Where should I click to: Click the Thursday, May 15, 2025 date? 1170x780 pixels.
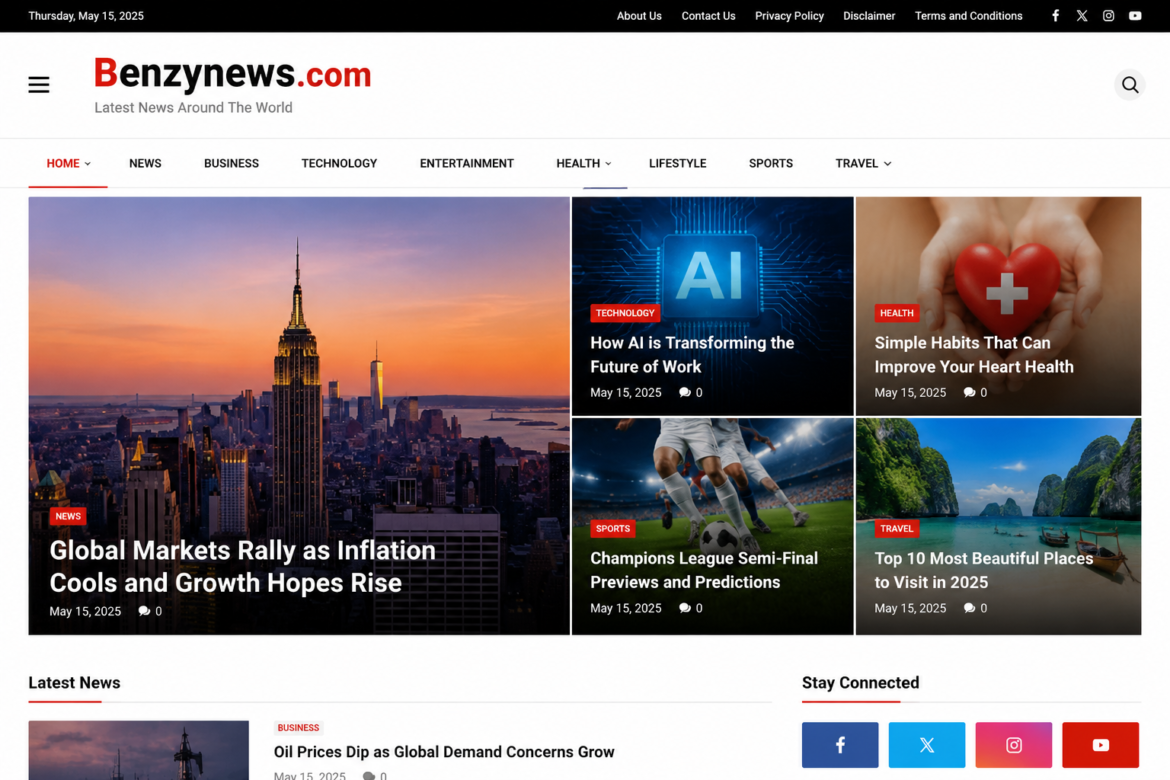(86, 16)
